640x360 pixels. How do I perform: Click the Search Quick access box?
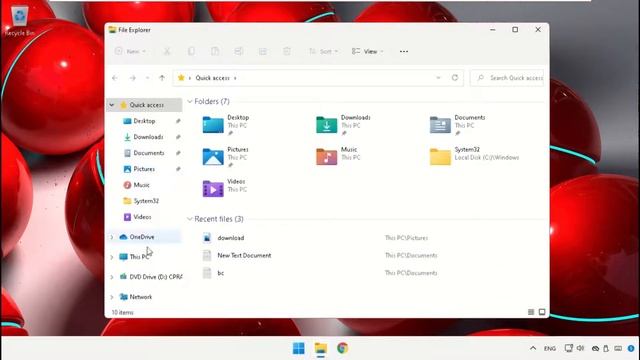click(x=507, y=78)
